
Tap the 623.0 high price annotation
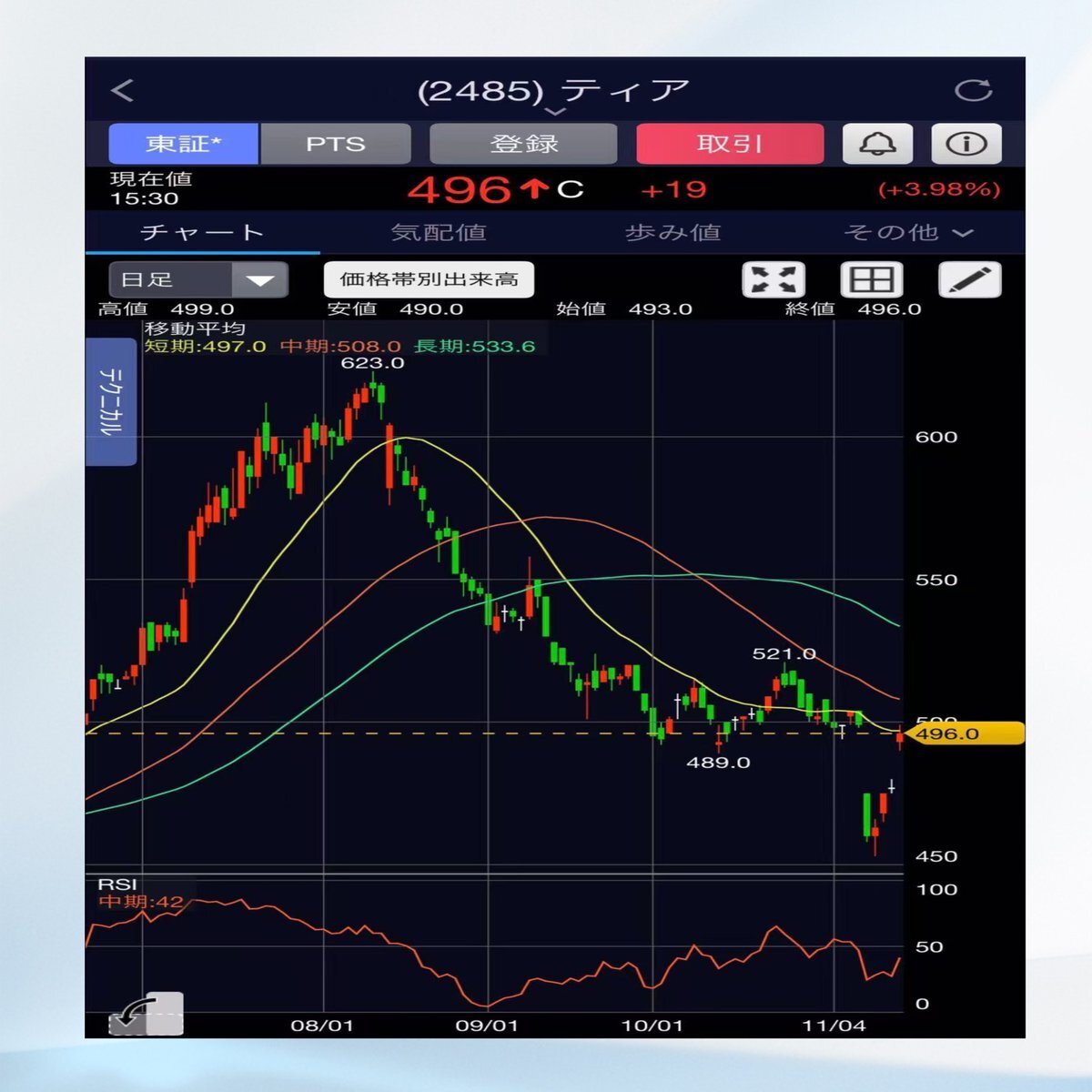tap(372, 363)
